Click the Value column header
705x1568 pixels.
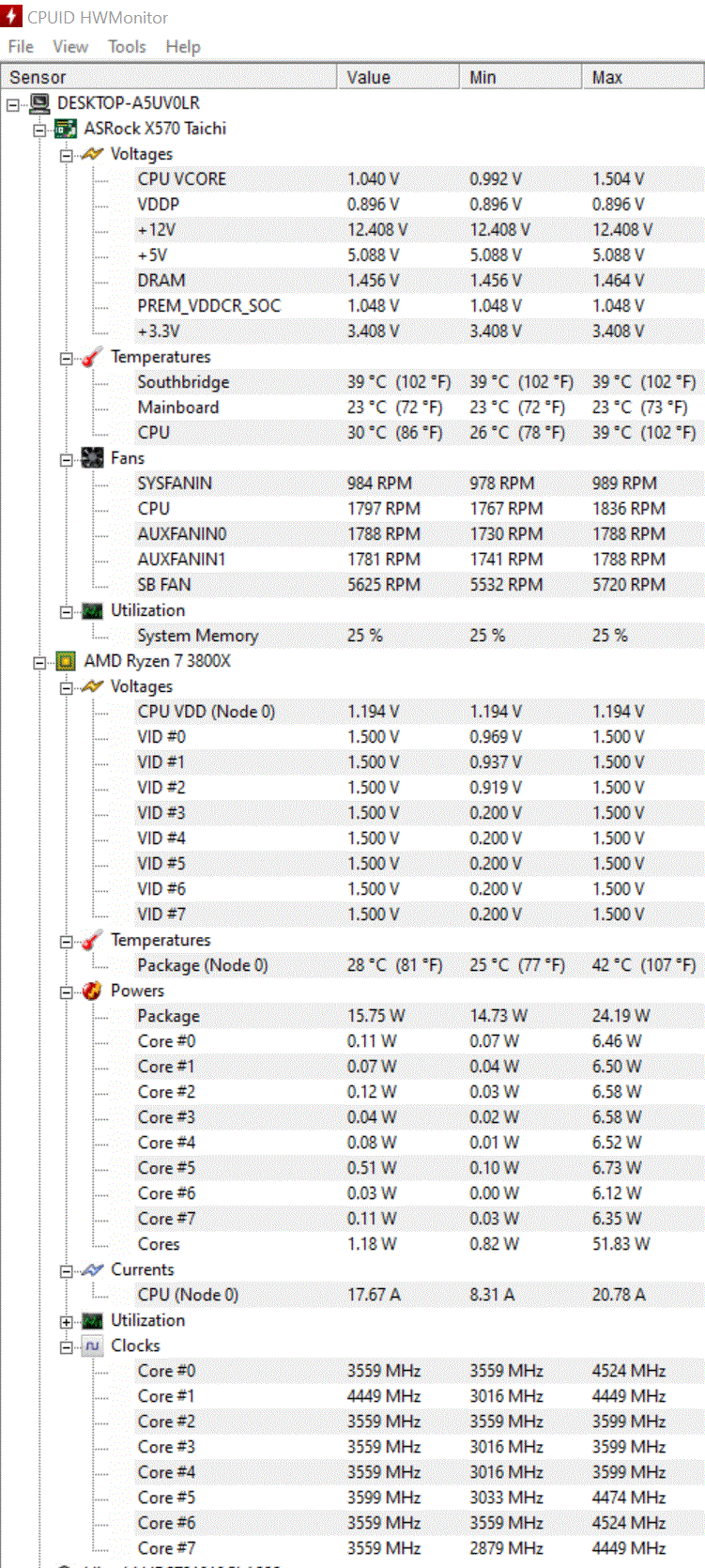(x=398, y=77)
